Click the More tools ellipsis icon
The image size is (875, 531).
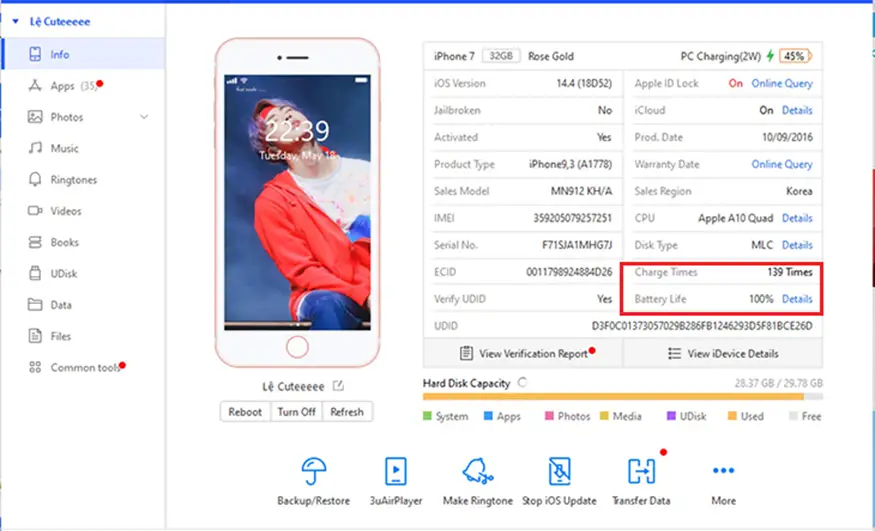point(723,471)
